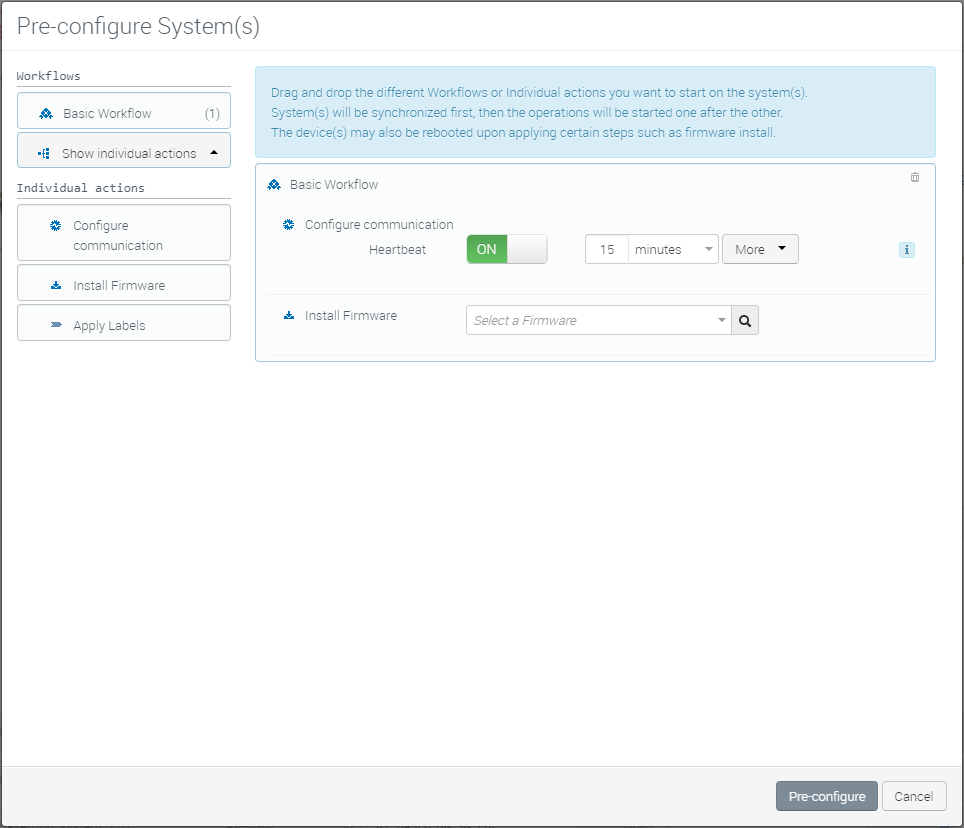Click the download icon on the Install Firmware action
Viewport: 964px width, 828px height.
point(56,286)
